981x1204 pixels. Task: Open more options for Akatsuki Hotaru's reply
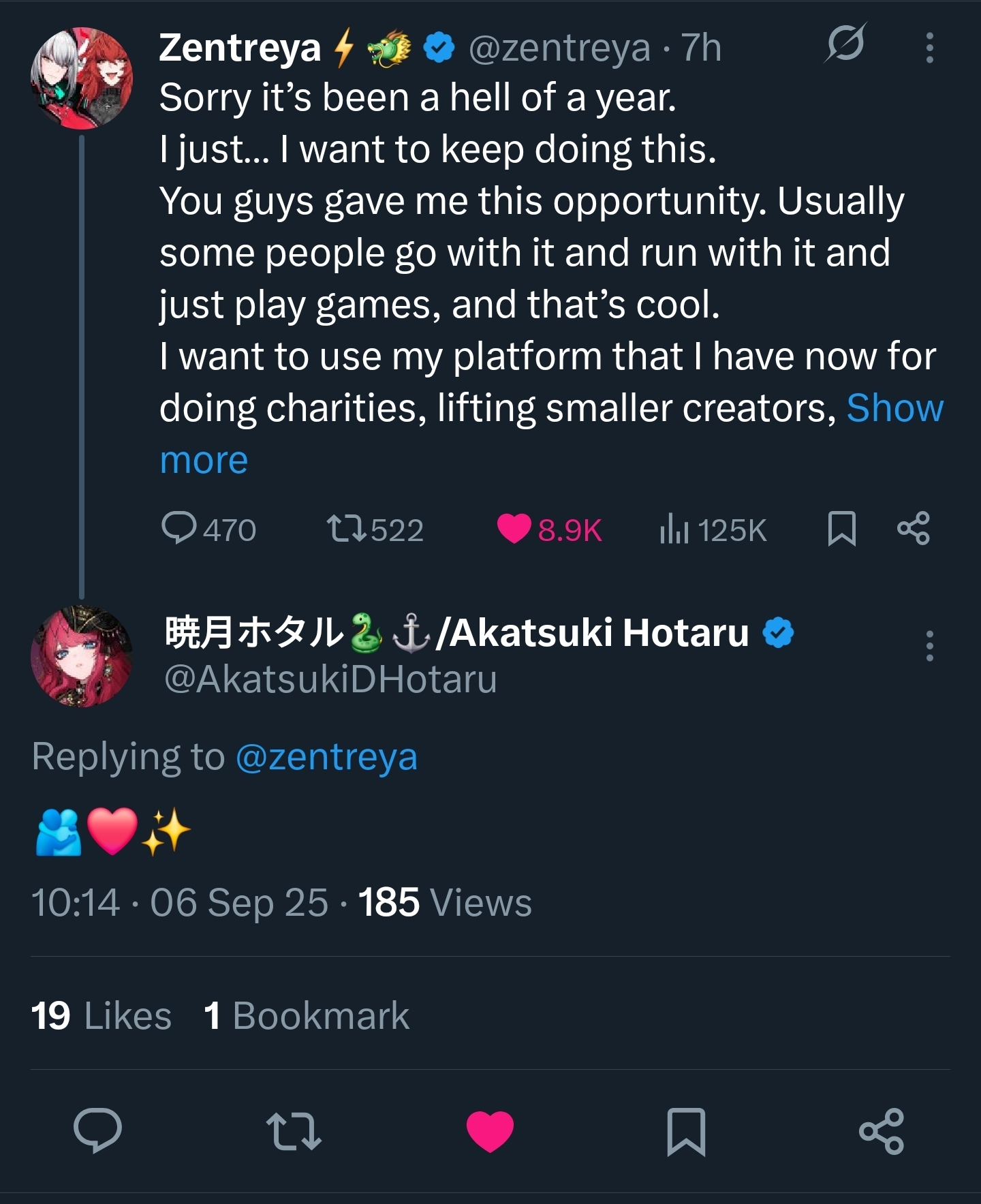point(929,645)
